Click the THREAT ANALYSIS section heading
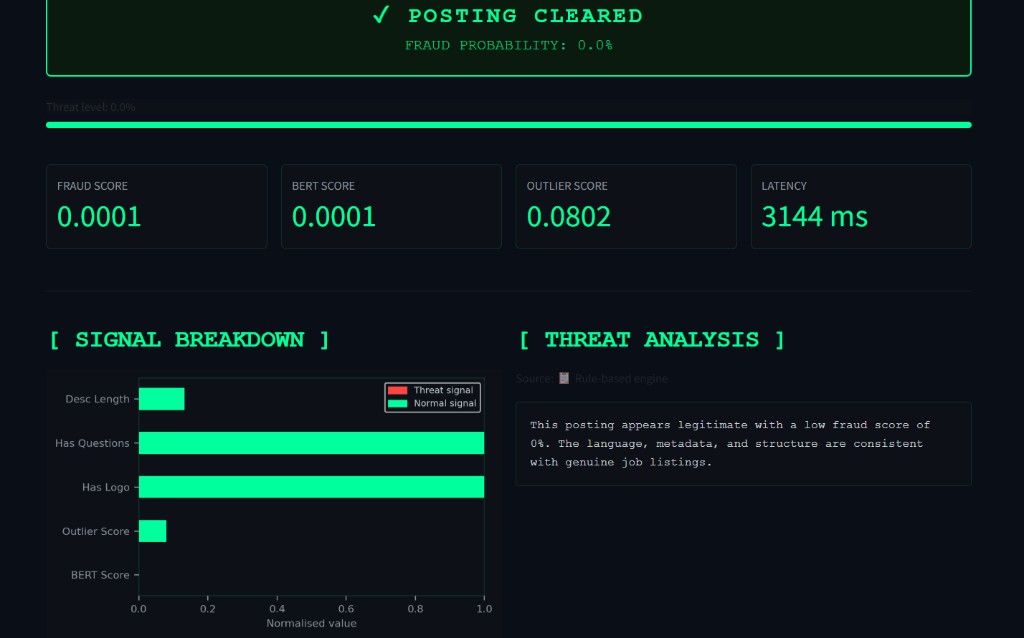The image size is (1024, 638). point(652,340)
